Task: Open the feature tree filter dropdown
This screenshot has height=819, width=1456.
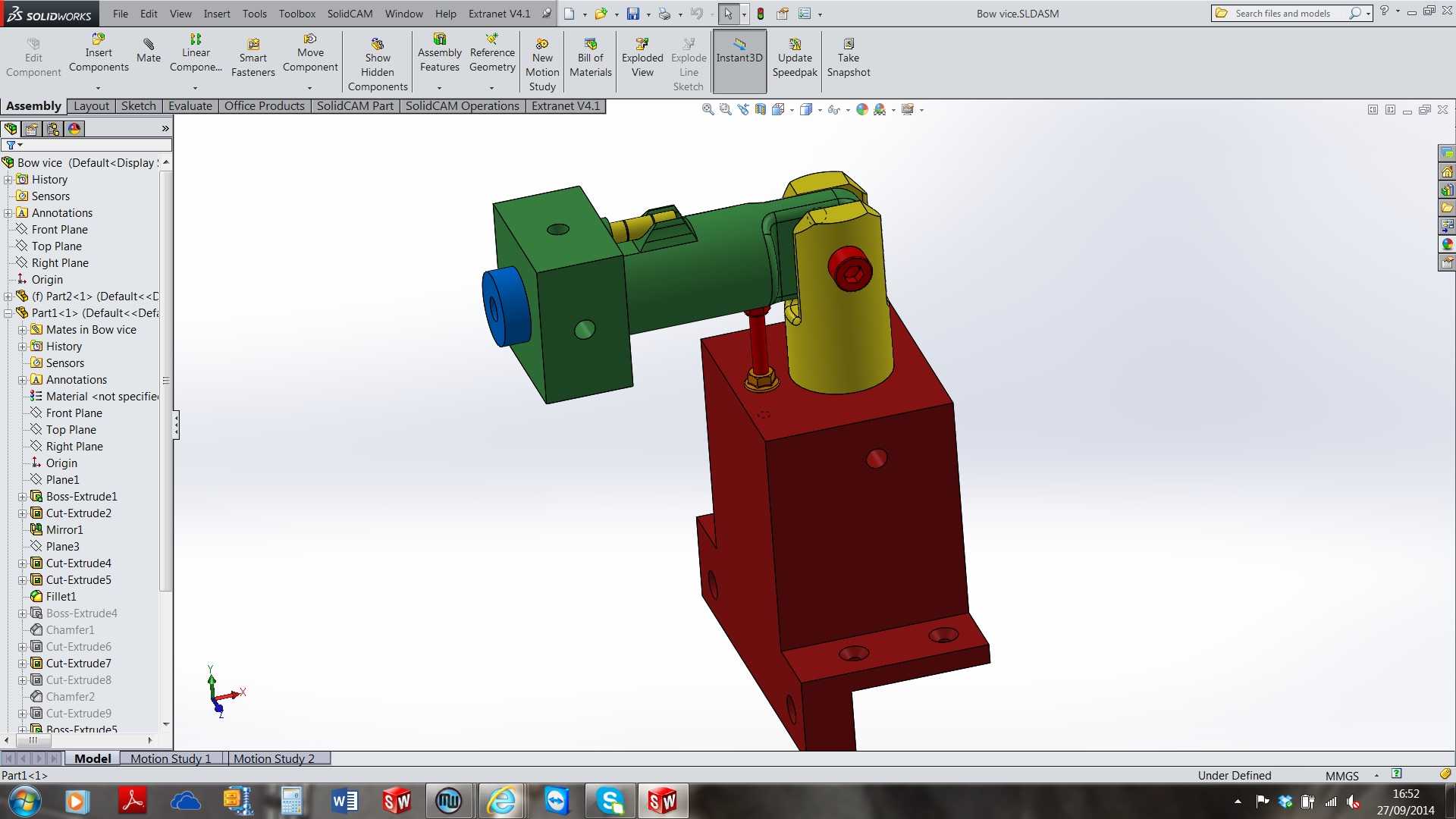Action: click(14, 145)
